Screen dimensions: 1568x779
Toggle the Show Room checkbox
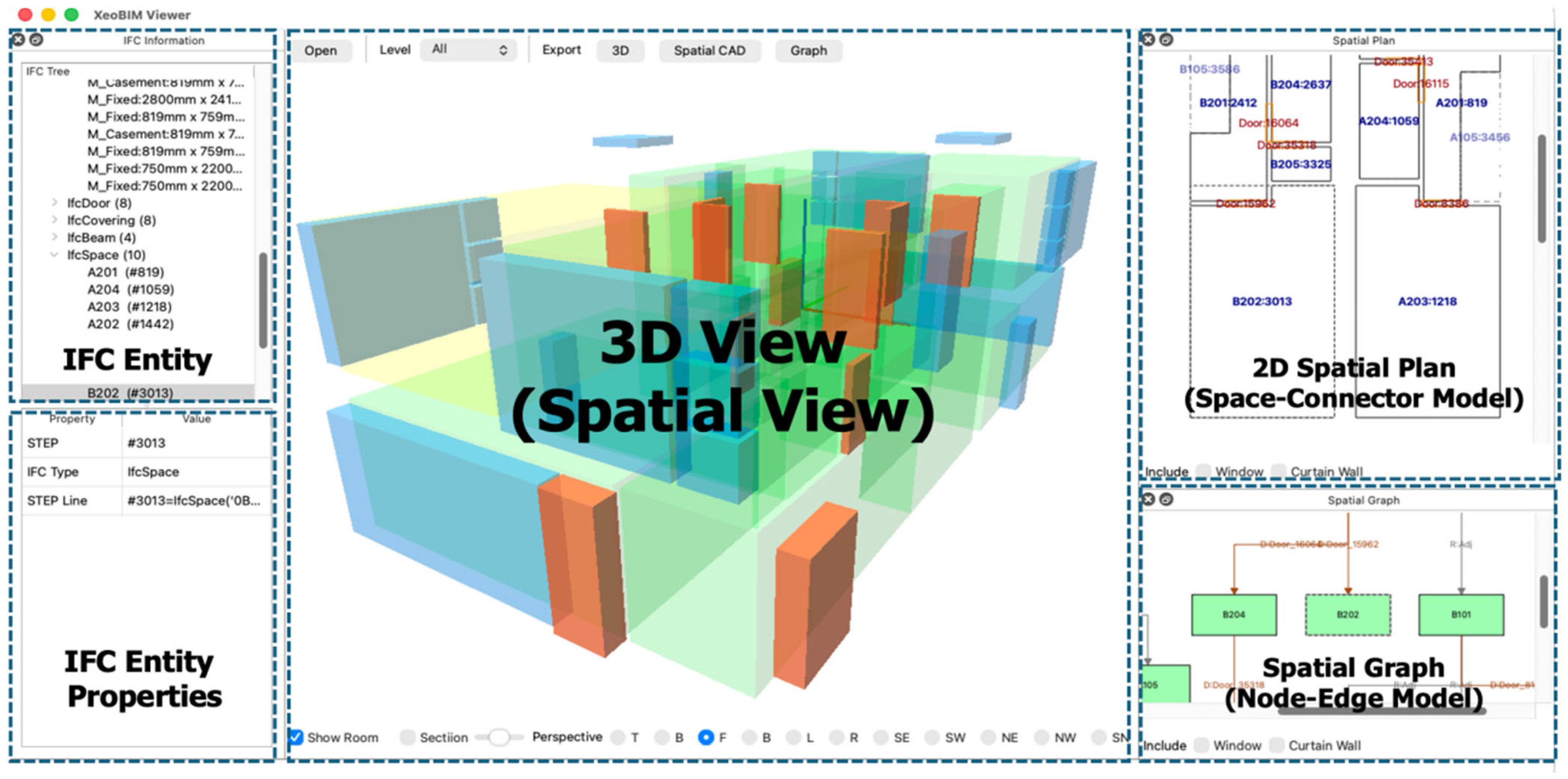click(296, 737)
